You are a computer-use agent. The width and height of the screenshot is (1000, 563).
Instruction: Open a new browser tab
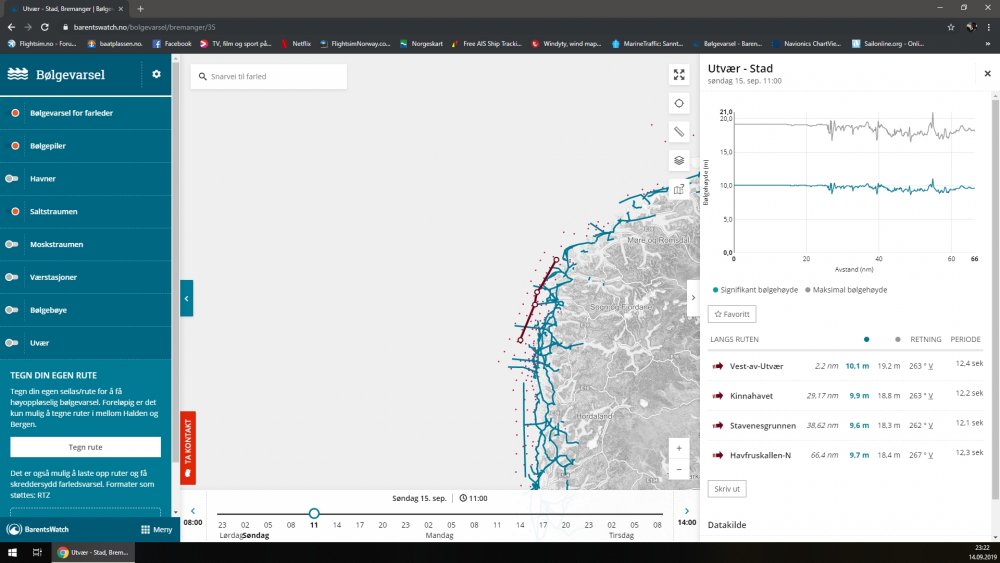point(140,9)
